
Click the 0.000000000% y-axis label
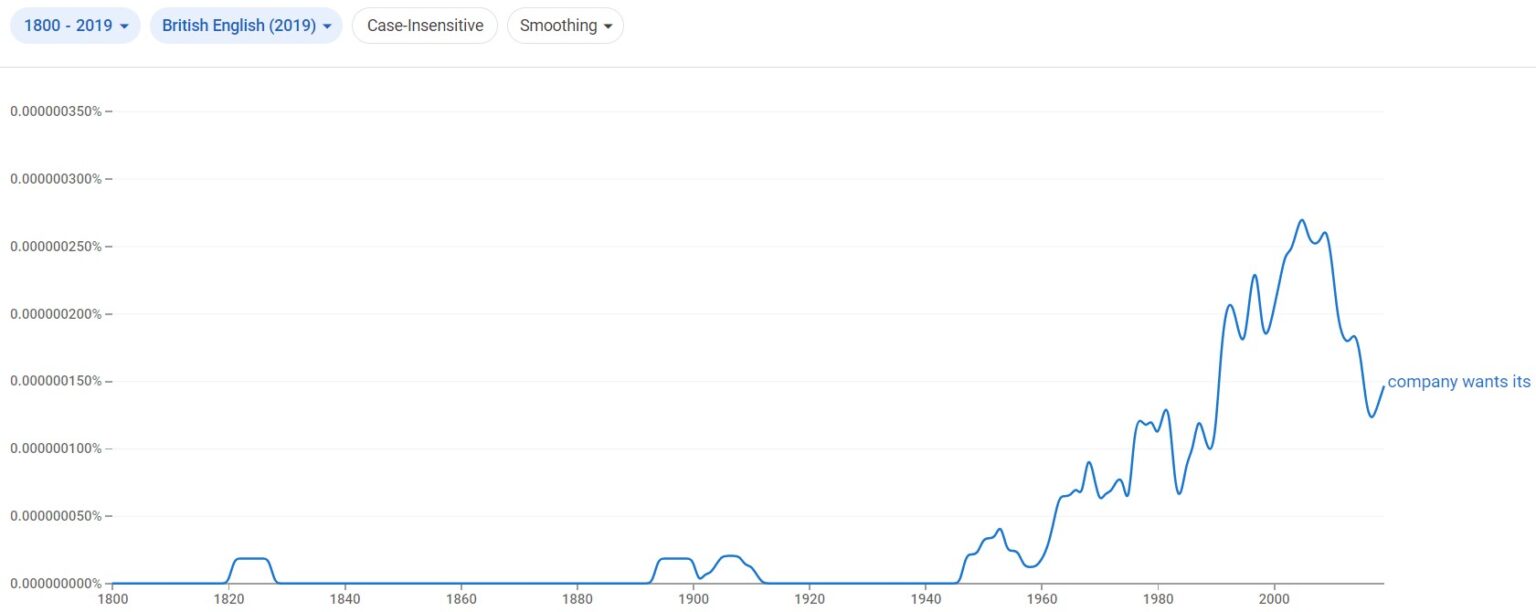56,583
